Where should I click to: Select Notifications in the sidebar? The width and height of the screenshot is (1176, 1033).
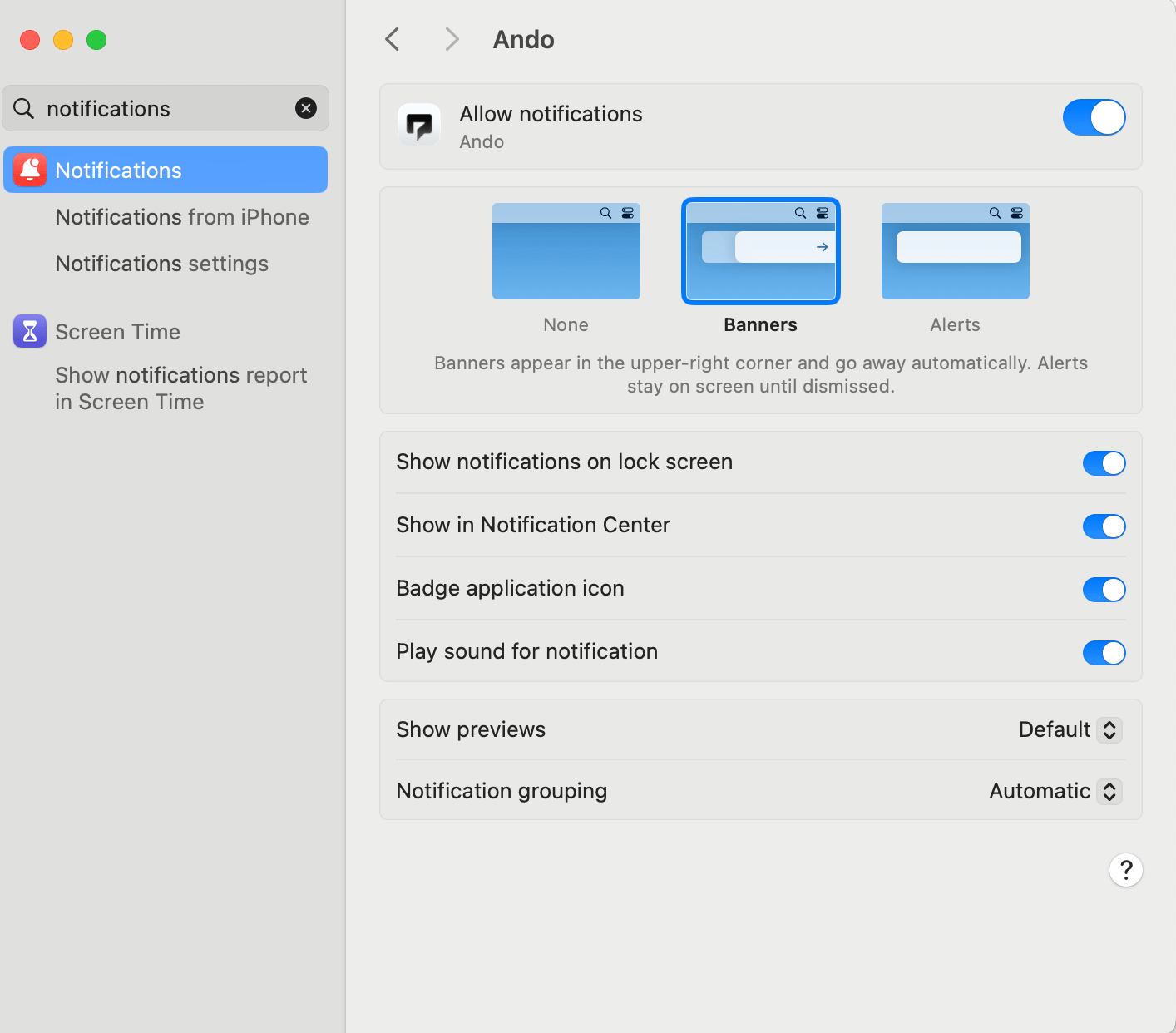coord(166,170)
